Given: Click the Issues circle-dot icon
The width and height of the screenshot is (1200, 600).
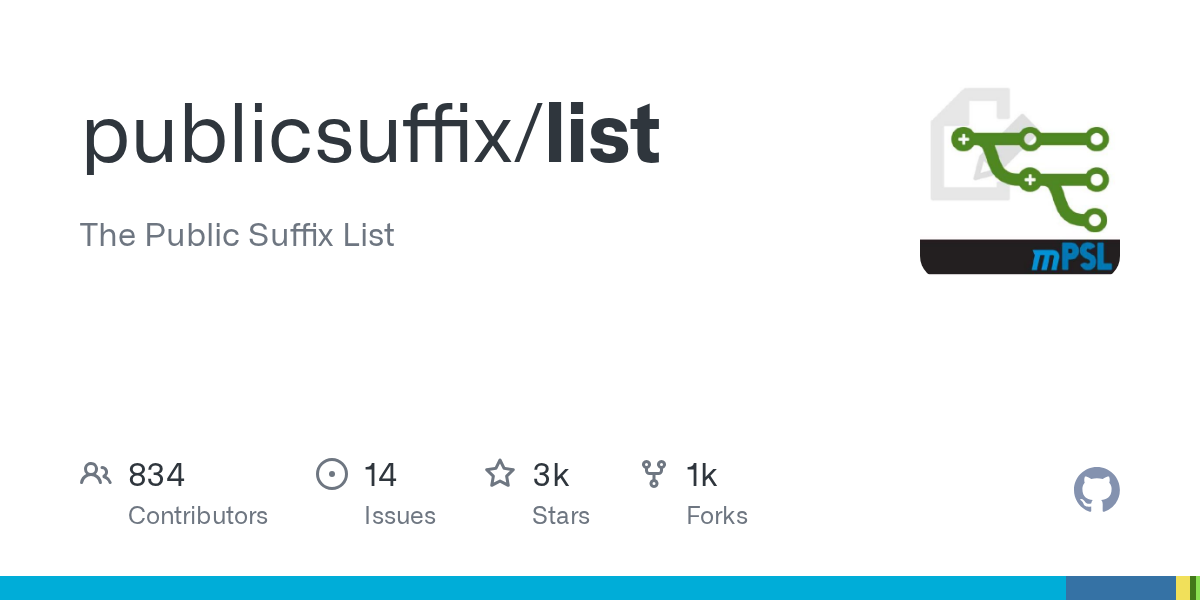Looking at the screenshot, I should pyautogui.click(x=331, y=474).
